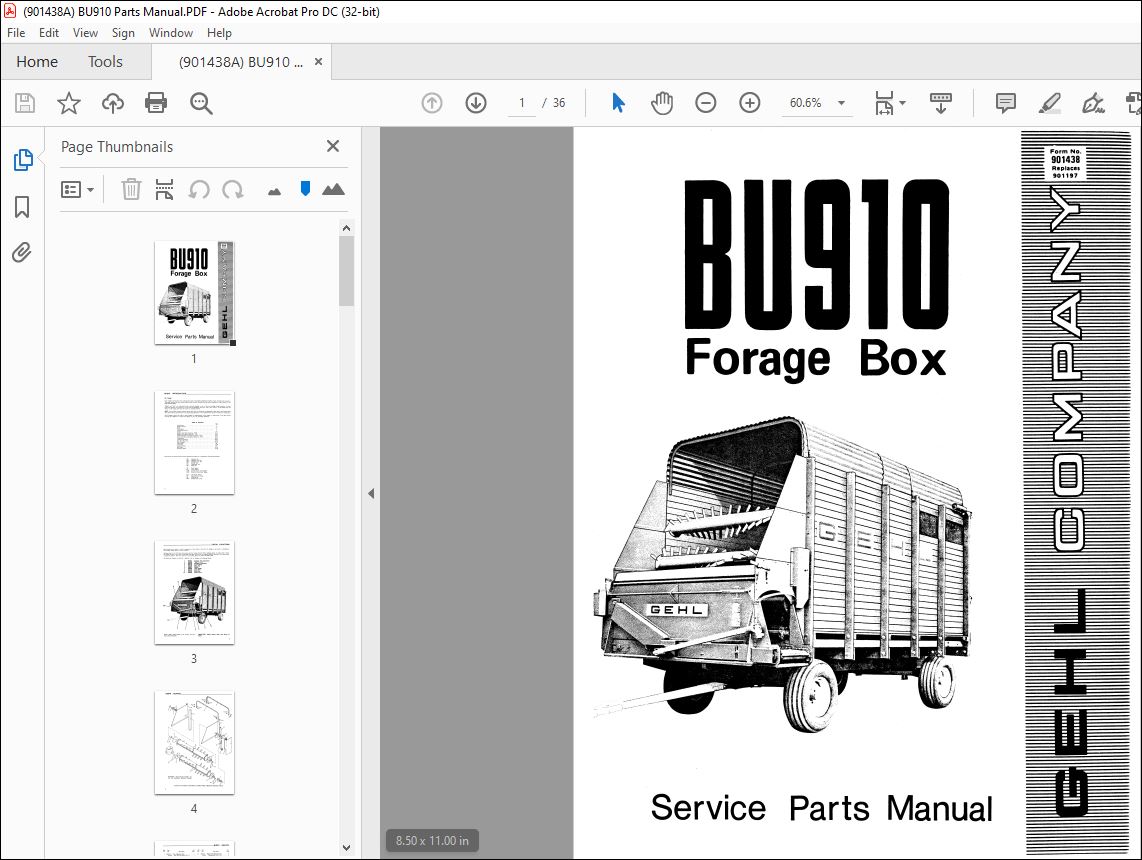The width and height of the screenshot is (1142, 860).
Task: Expand fit page options dropdown arrow
Action: [902, 103]
